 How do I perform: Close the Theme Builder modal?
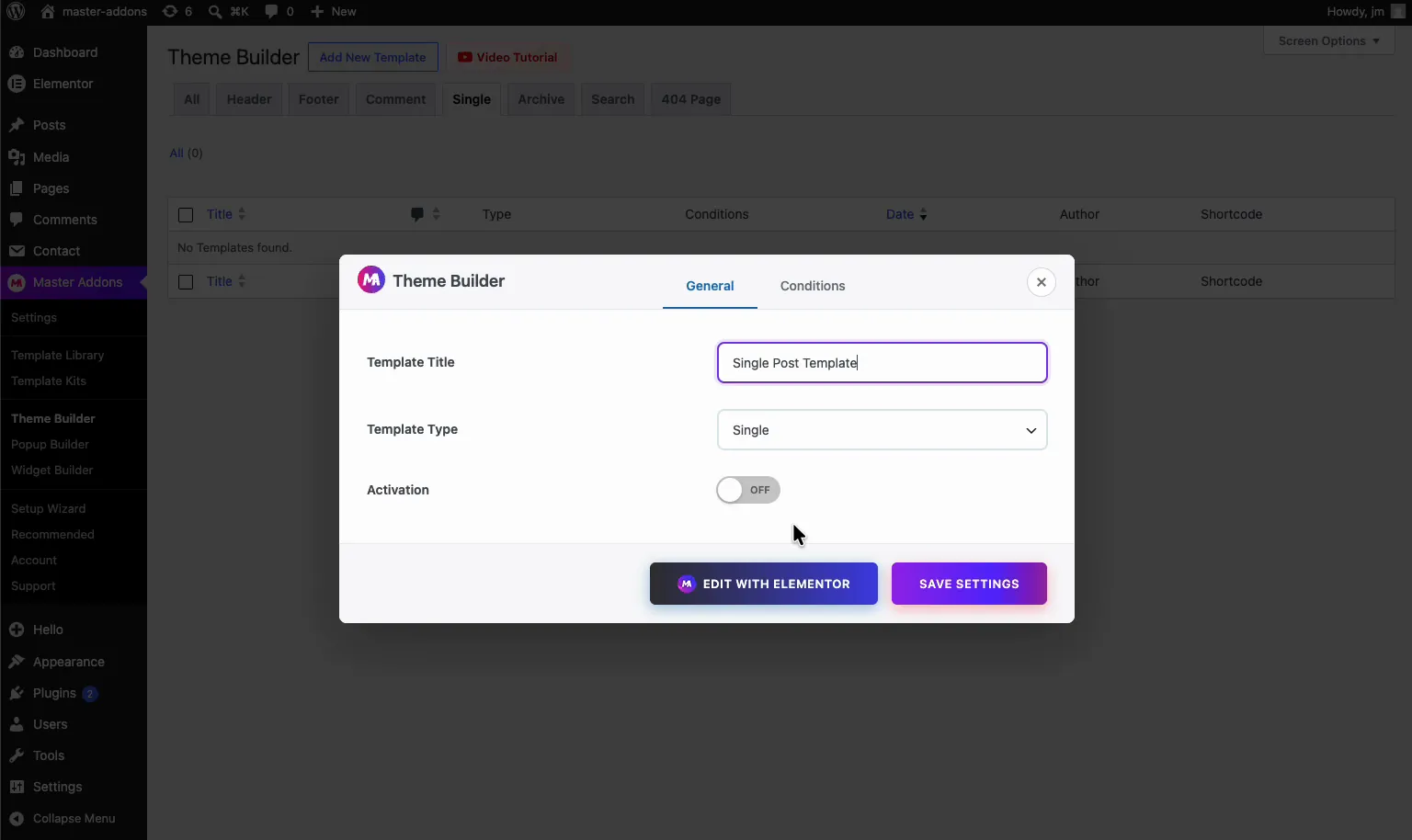(1042, 282)
